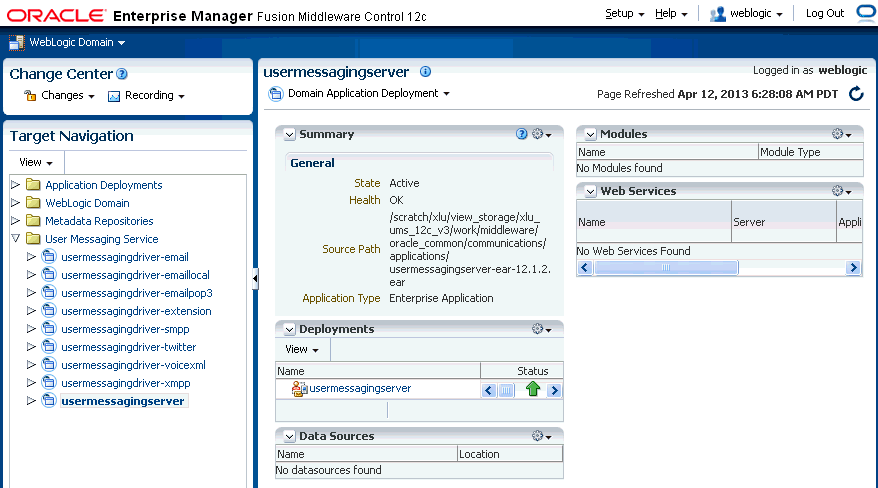Image resolution: width=878 pixels, height=488 pixels.
Task: Expand the usermessagingdriver-voicexml node
Action: (31, 365)
